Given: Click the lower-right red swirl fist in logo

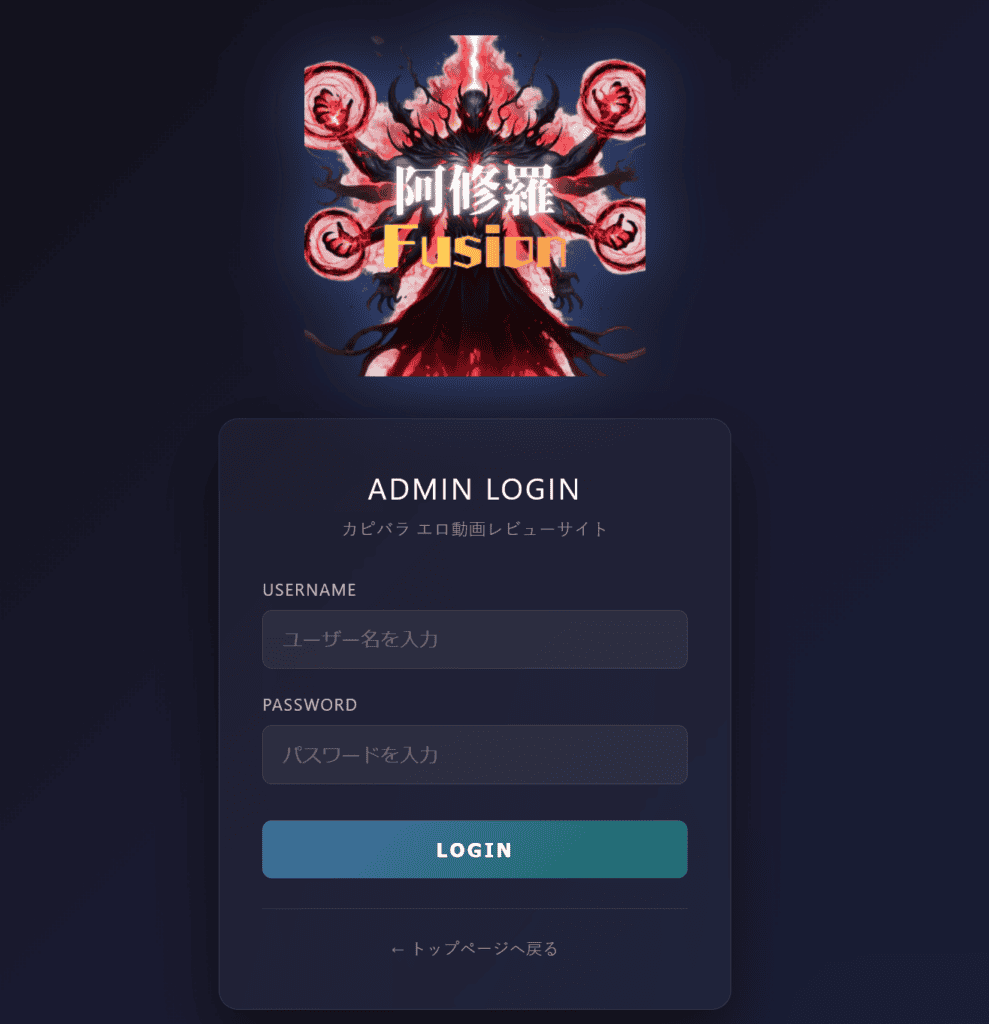Looking at the screenshot, I should 615,235.
